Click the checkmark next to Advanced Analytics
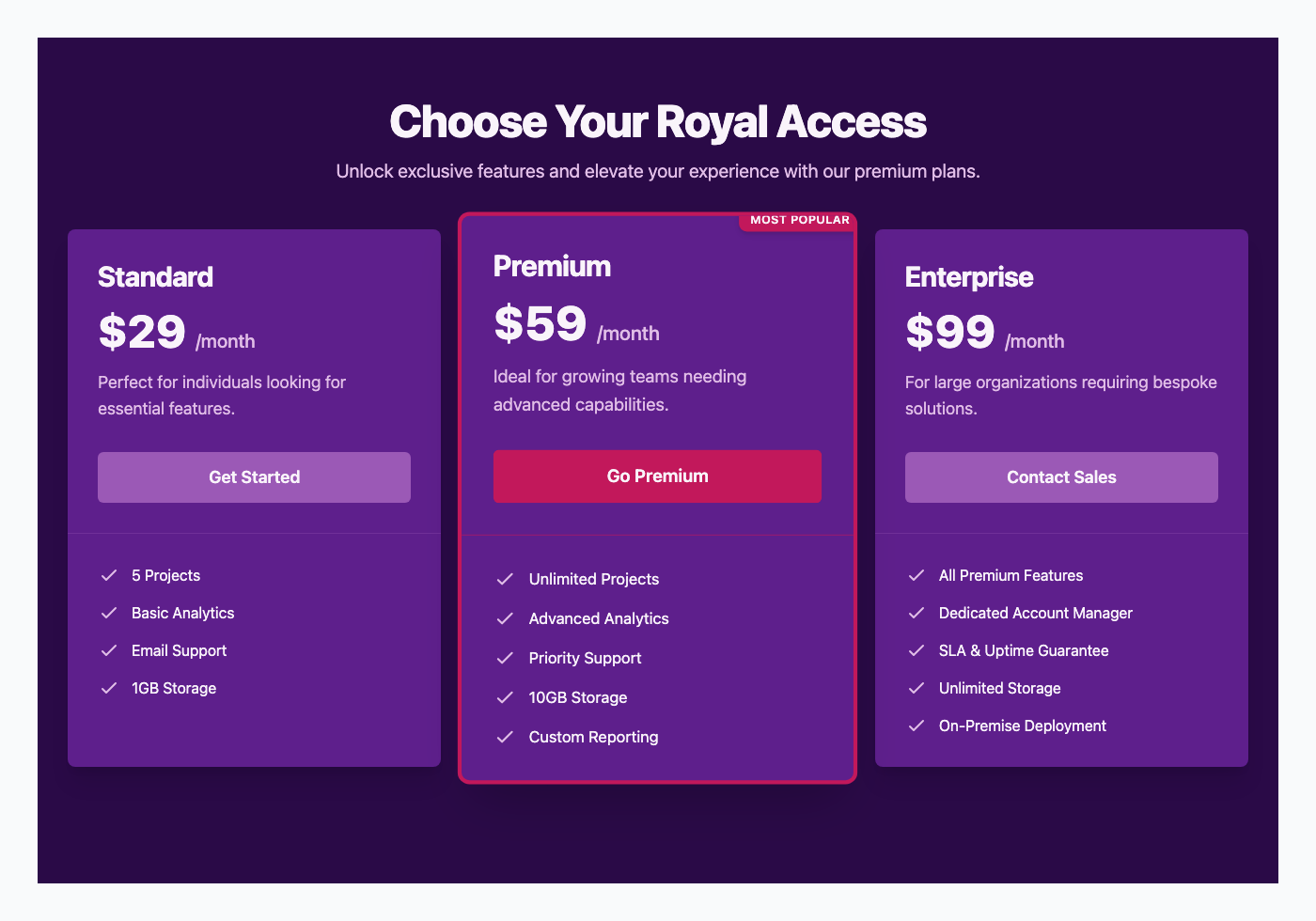Screen dimensions: 1316x921 505,618
